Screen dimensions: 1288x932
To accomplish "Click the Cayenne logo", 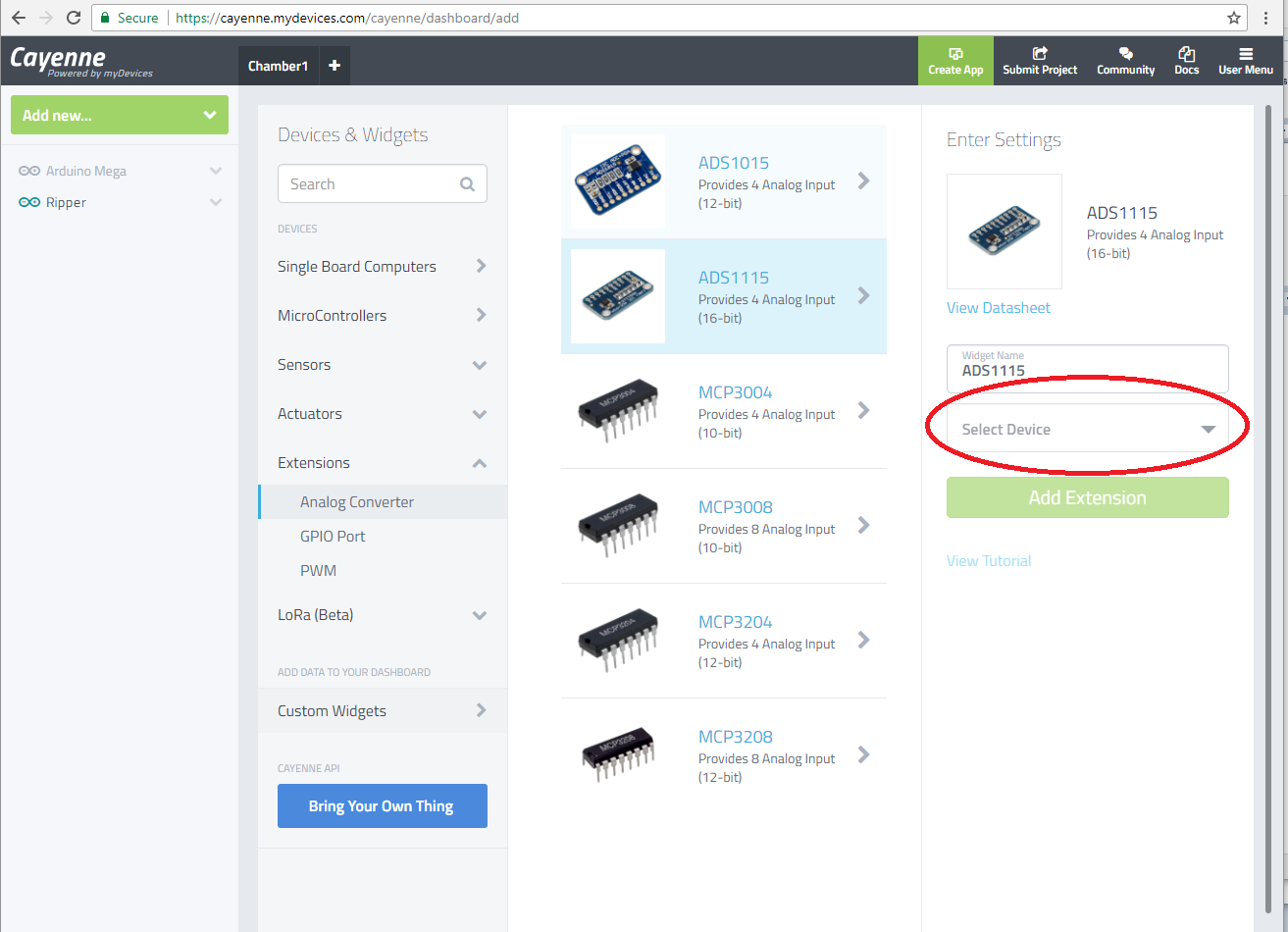I will pos(81,61).
